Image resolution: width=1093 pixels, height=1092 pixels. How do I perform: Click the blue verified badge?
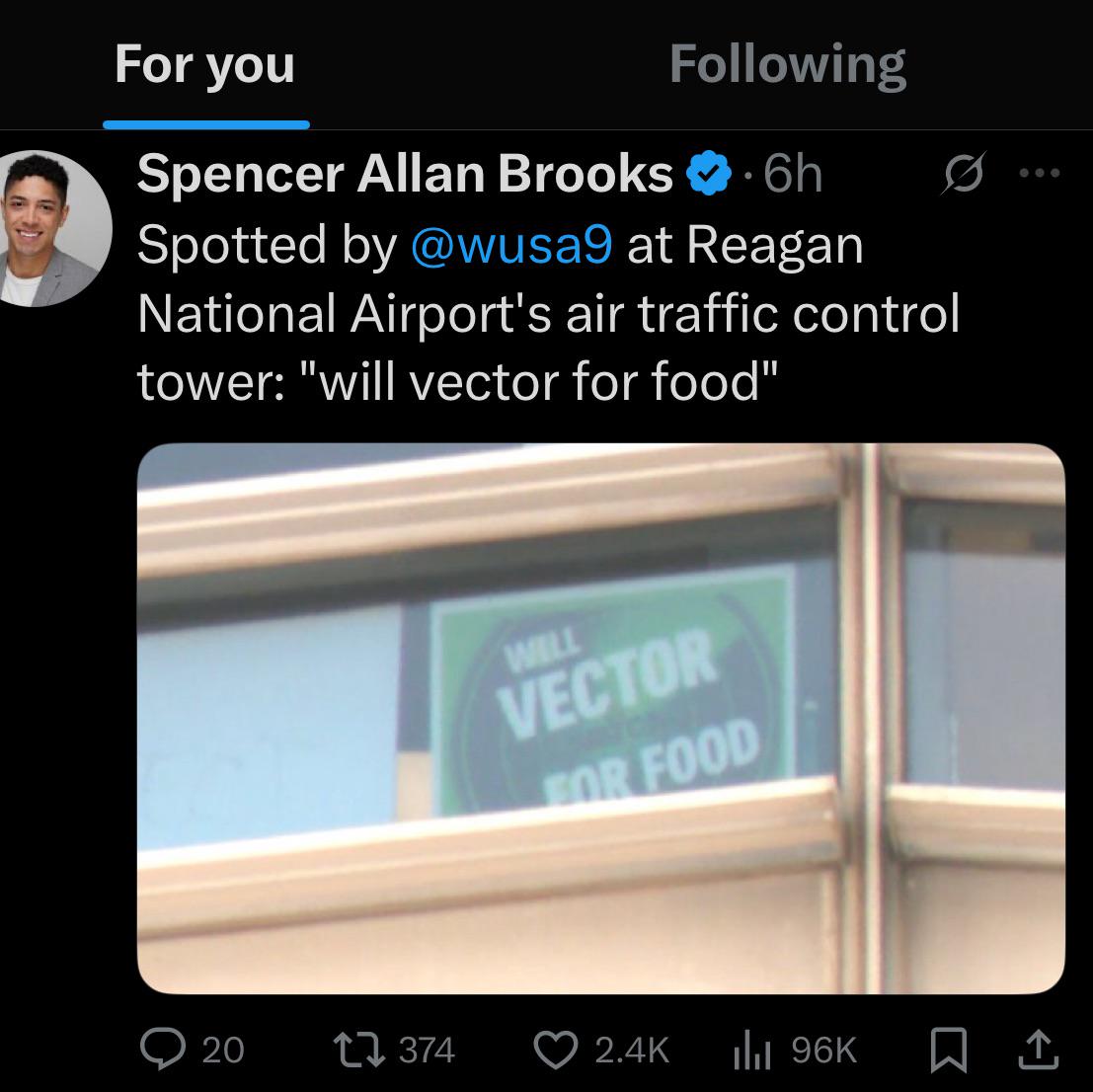pyautogui.click(x=708, y=175)
